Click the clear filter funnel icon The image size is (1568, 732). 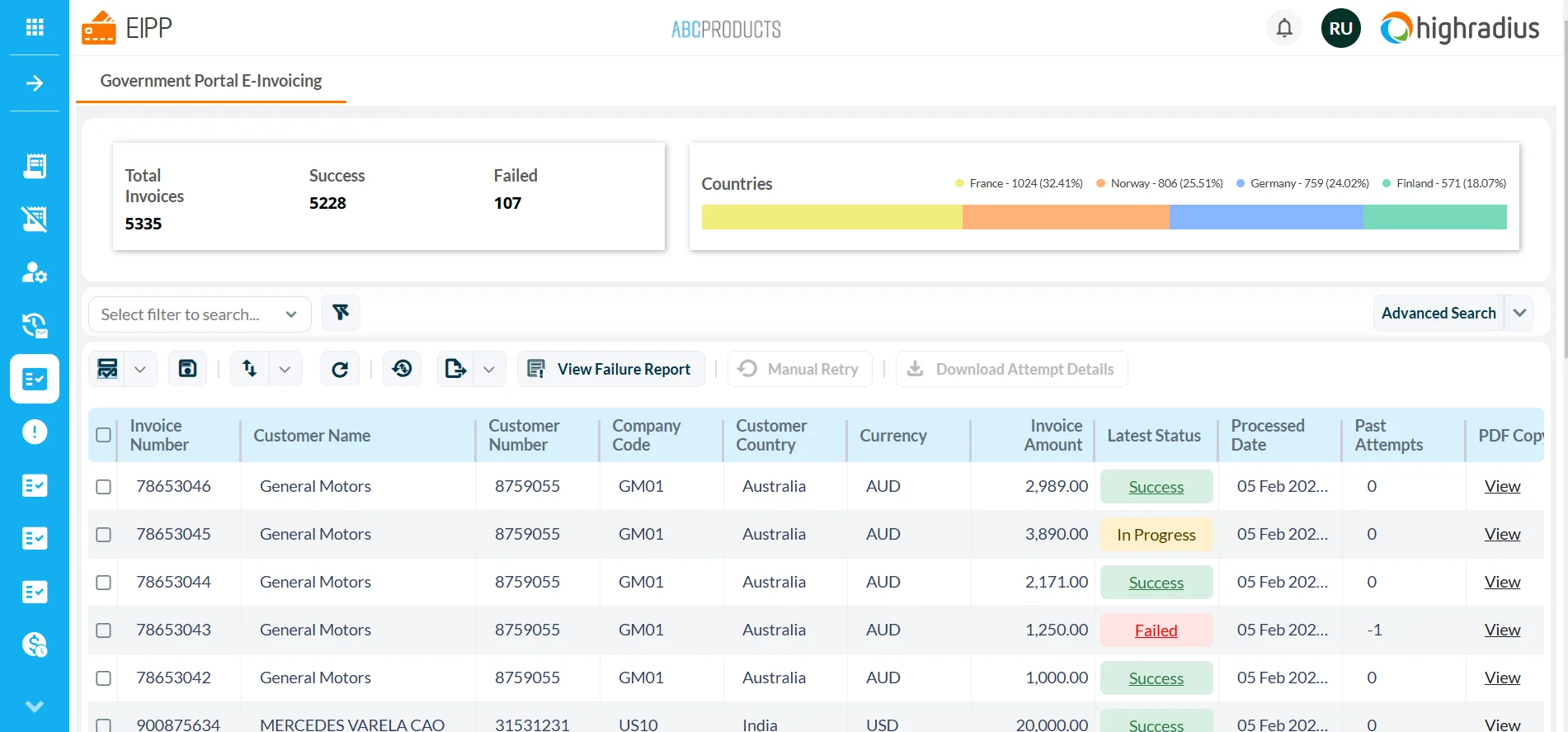pos(341,313)
